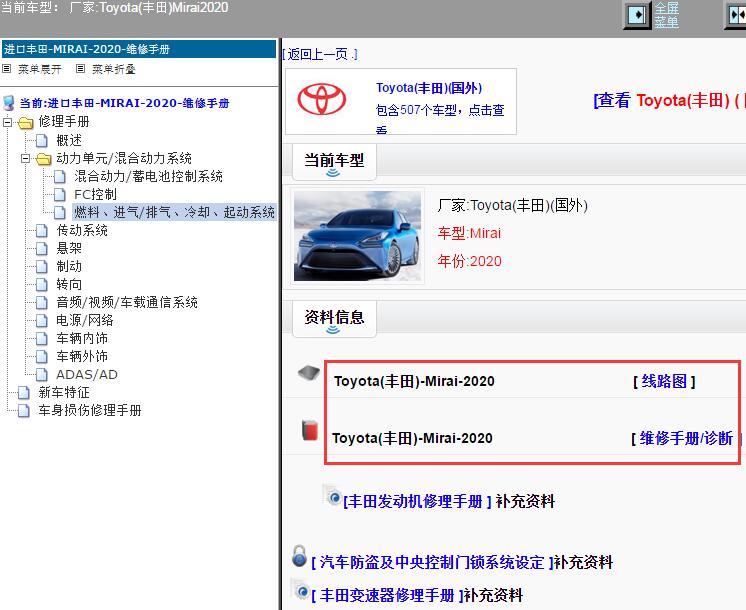Open the 修理手册 folder
Viewport: 746px width, 610px height.
[64, 122]
